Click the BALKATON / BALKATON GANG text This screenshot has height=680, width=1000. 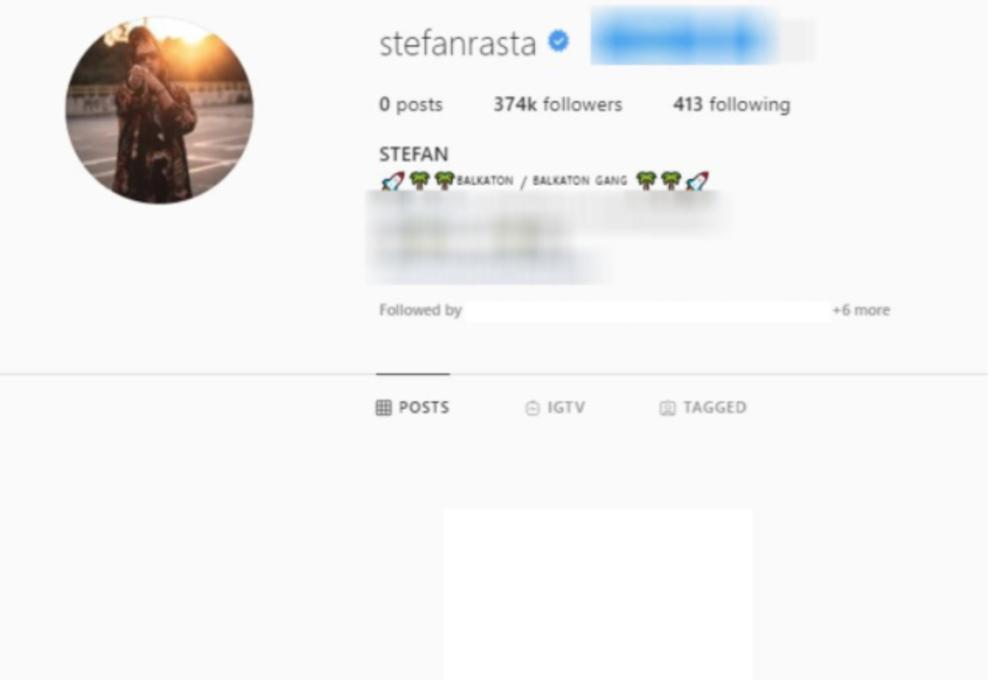click(542, 181)
